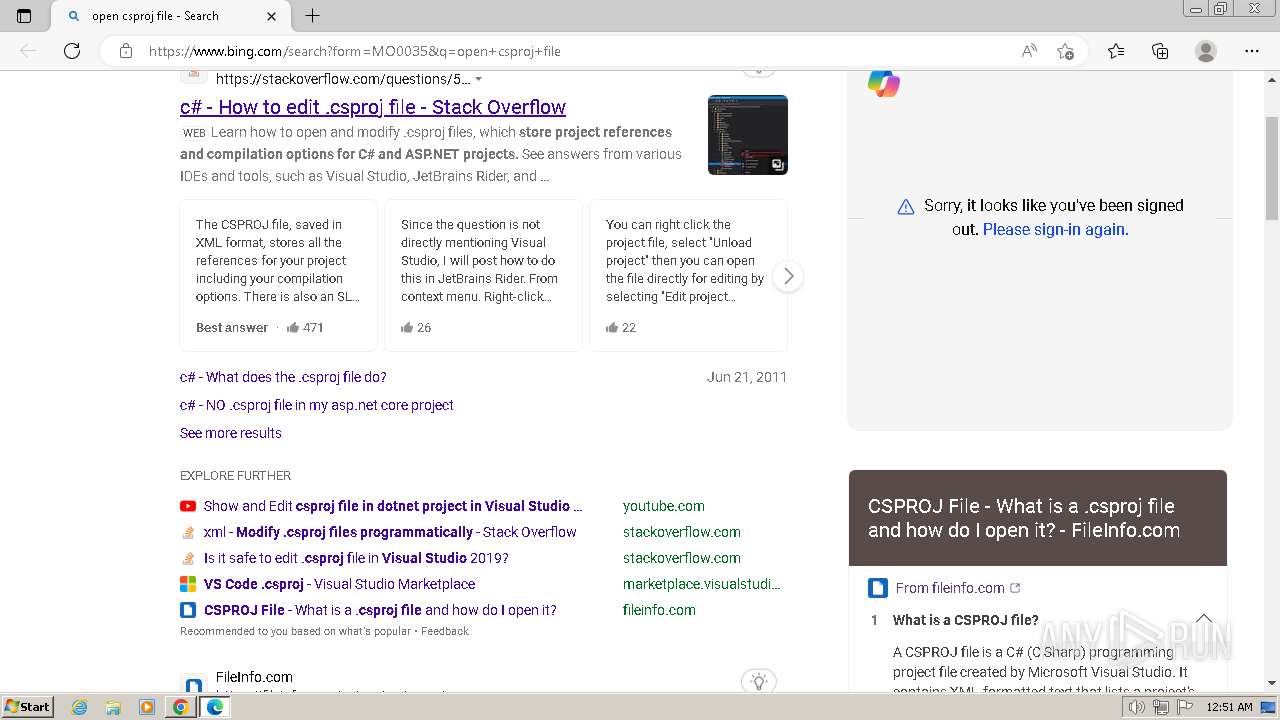This screenshot has height=720, width=1280.
Task: Click the marketplace.visualstudi... domain text
Action: (702, 584)
